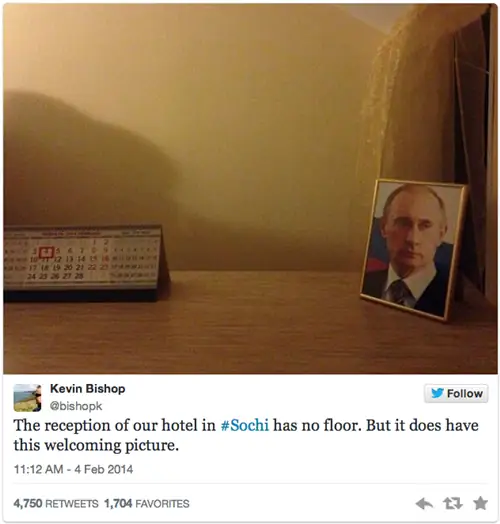The width and height of the screenshot is (500, 524).
Task: Click the retweet icon
Action: [x=453, y=503]
